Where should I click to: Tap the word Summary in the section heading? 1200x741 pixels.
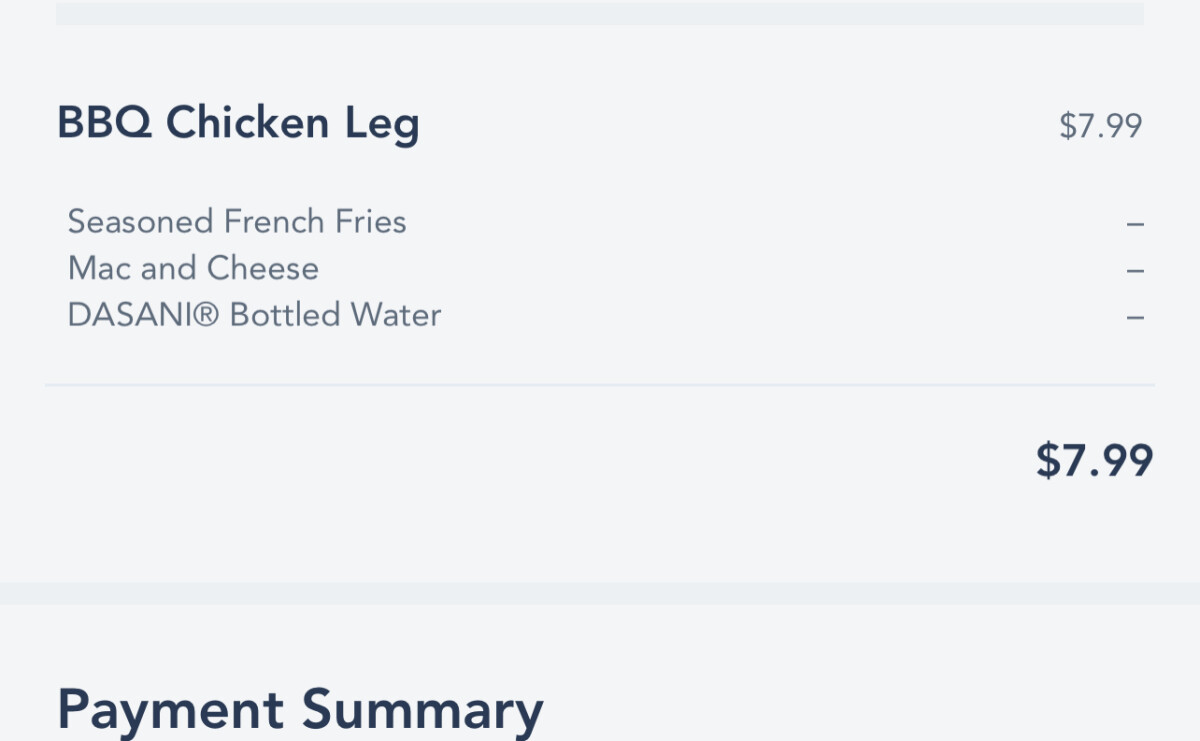422,711
